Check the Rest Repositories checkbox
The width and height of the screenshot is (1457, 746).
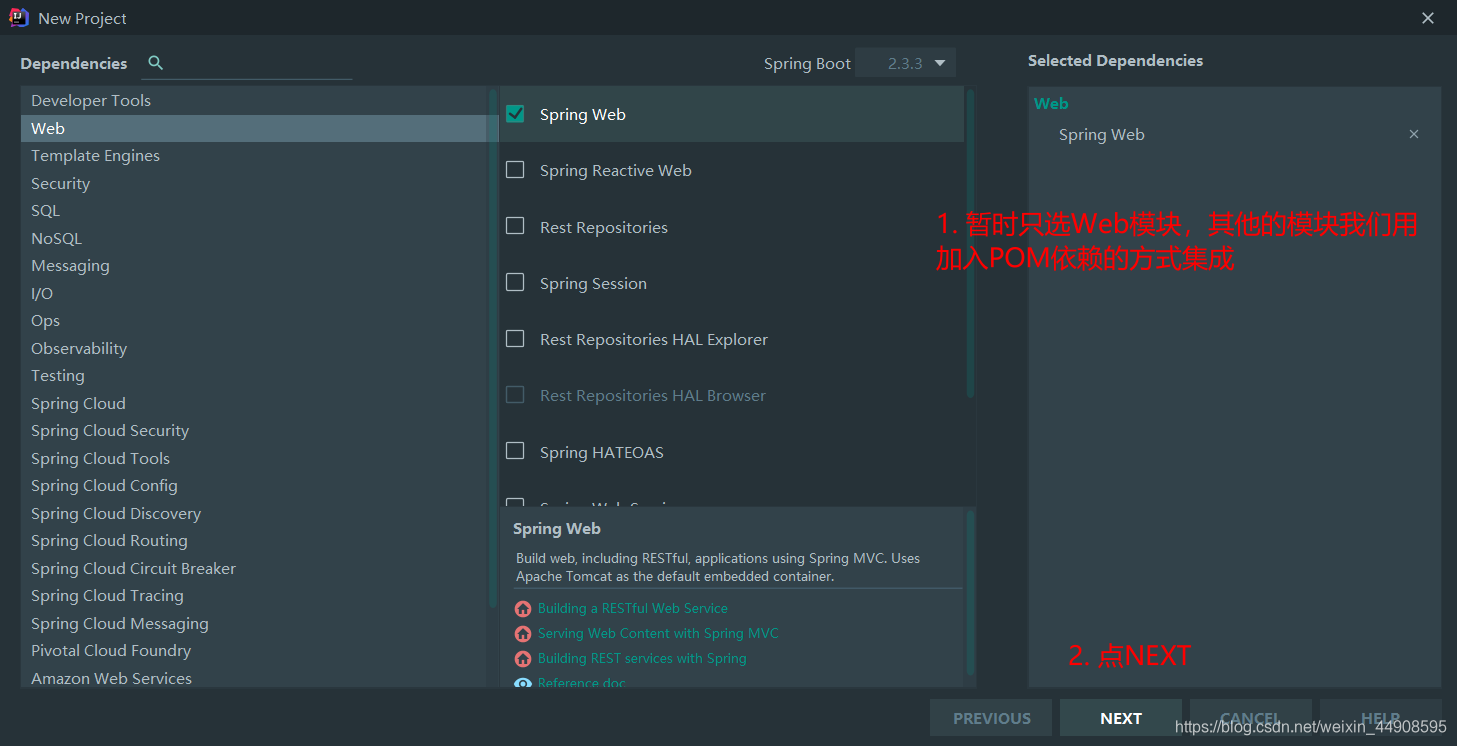pos(515,226)
